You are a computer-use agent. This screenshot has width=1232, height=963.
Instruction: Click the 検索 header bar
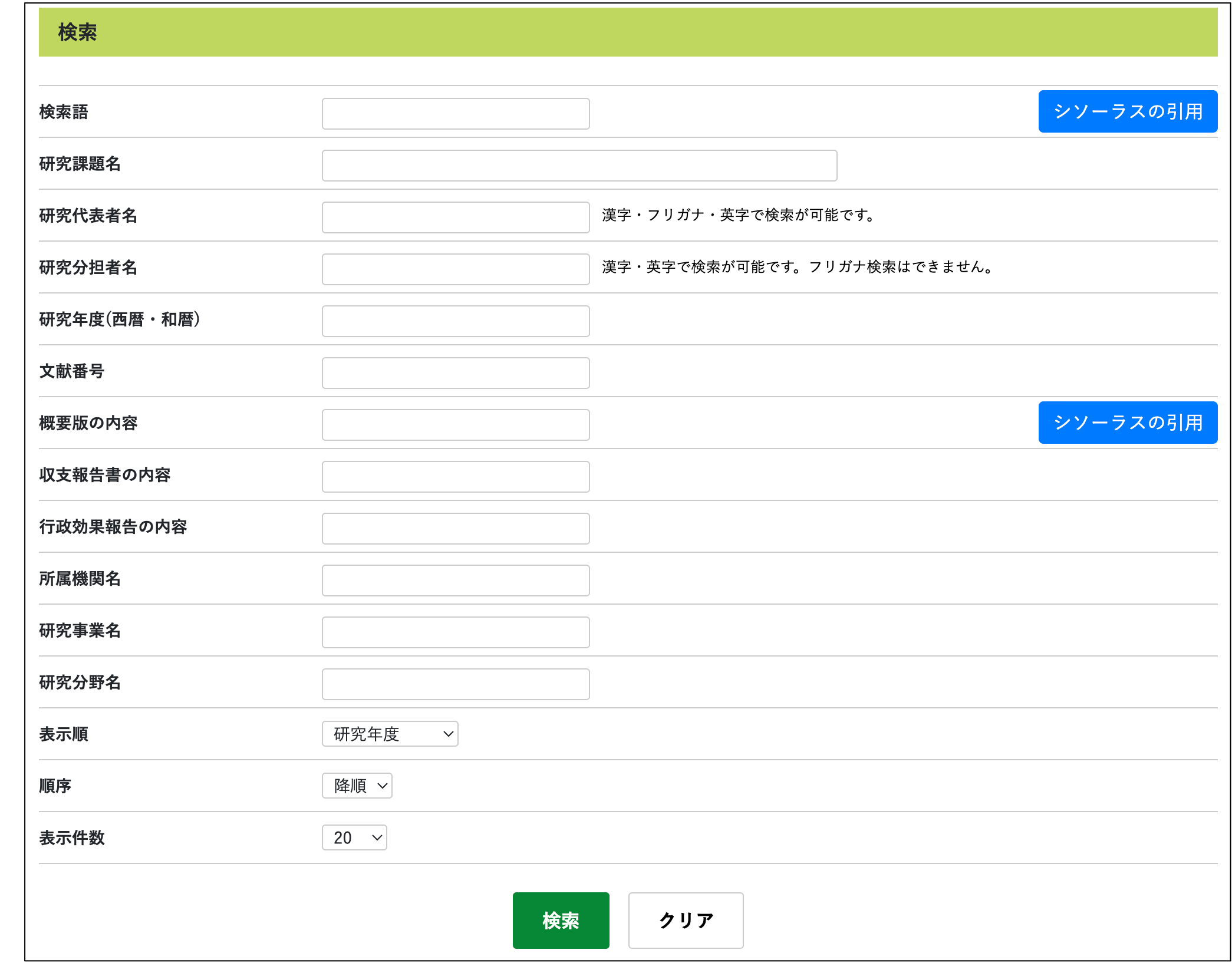click(628, 32)
